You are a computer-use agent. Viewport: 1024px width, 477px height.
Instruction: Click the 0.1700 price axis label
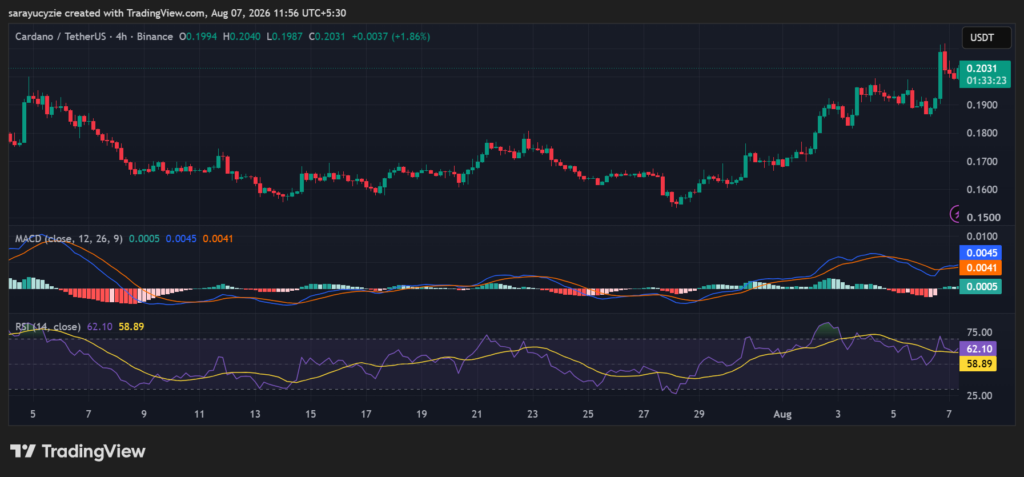pyautogui.click(x=981, y=161)
